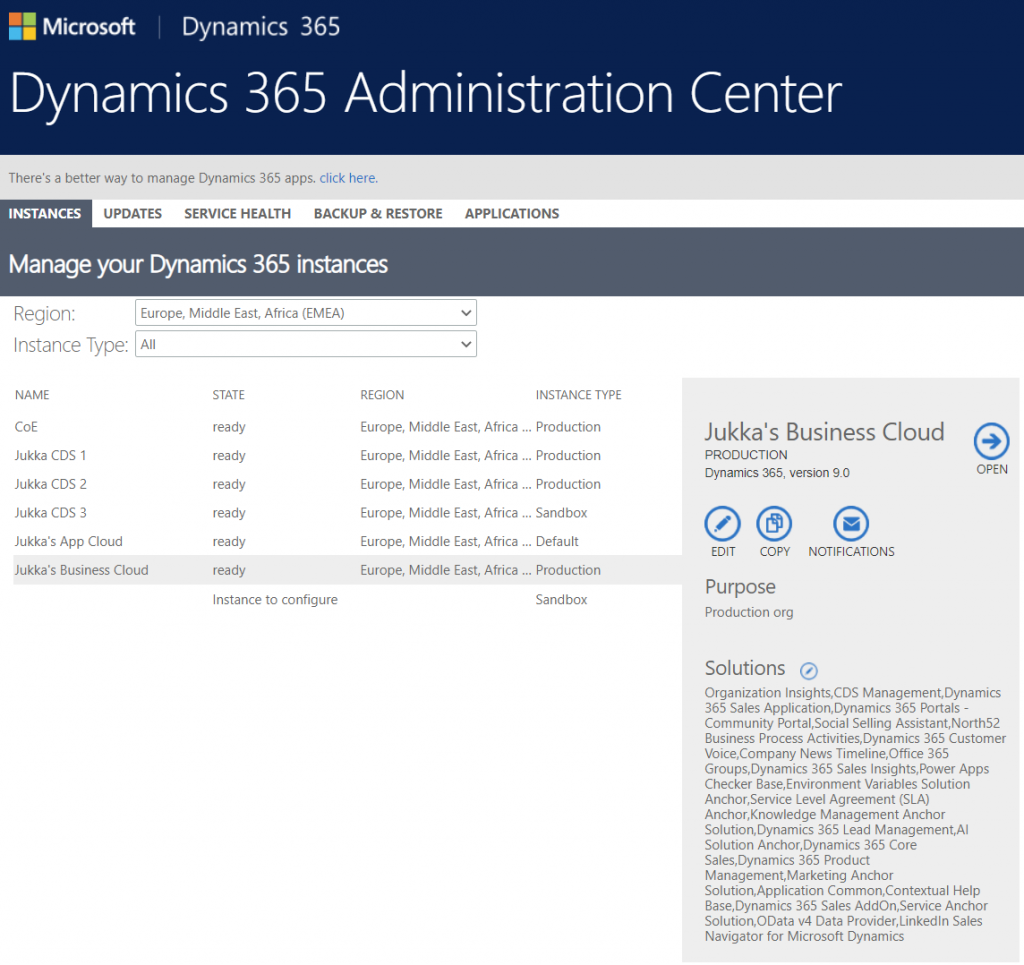Select the Applications tab
1024x965 pixels.
tap(512, 214)
